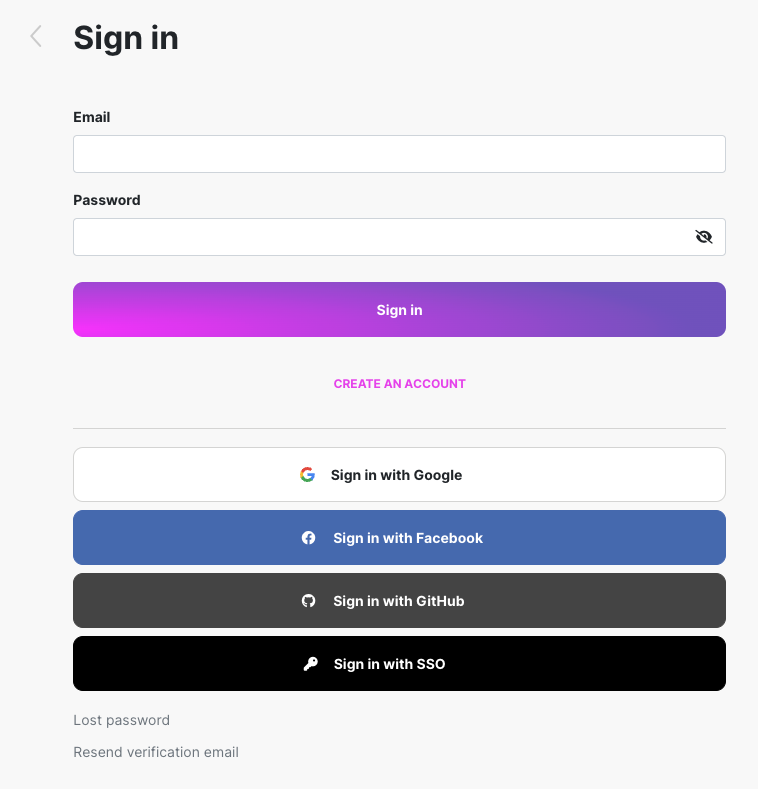Click the "Sign in with Facebook" text
Screen dimensions: 758x789
[408, 538]
